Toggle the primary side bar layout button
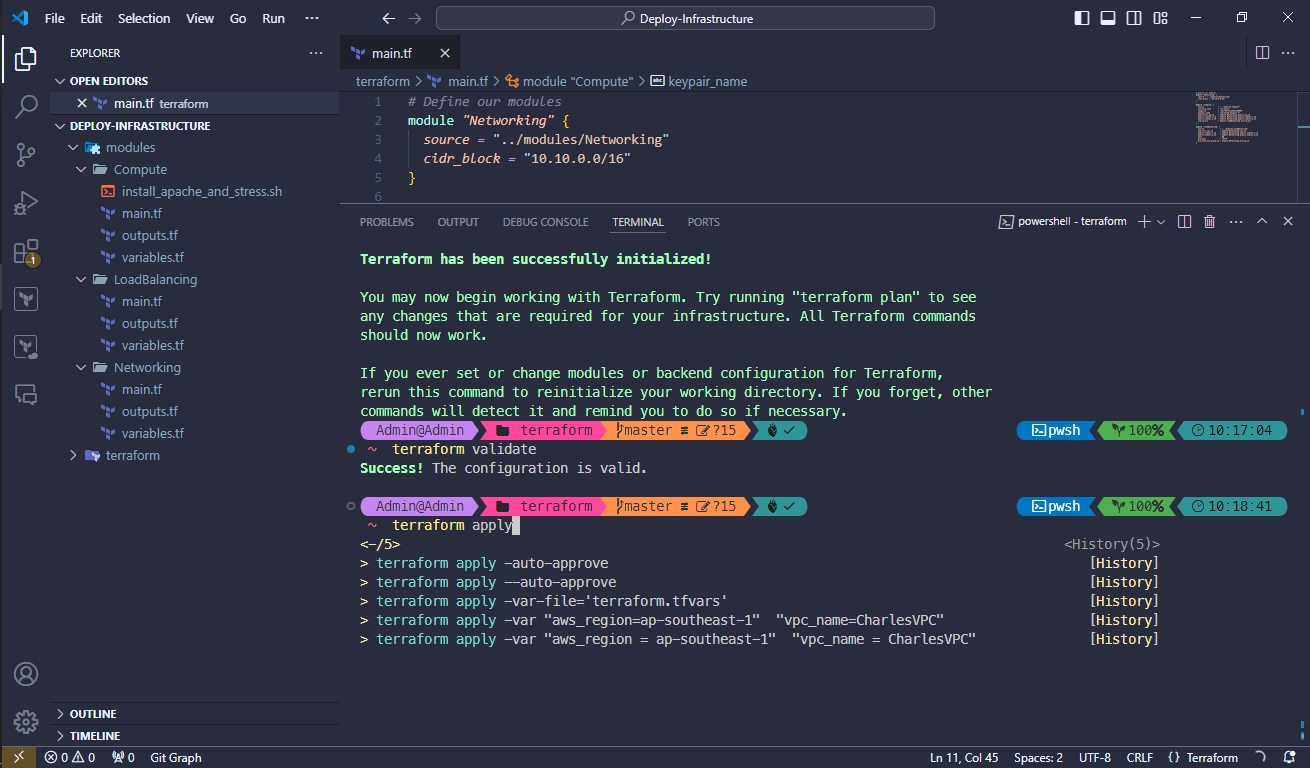Screen dimensions: 1310x768 click(1082, 18)
